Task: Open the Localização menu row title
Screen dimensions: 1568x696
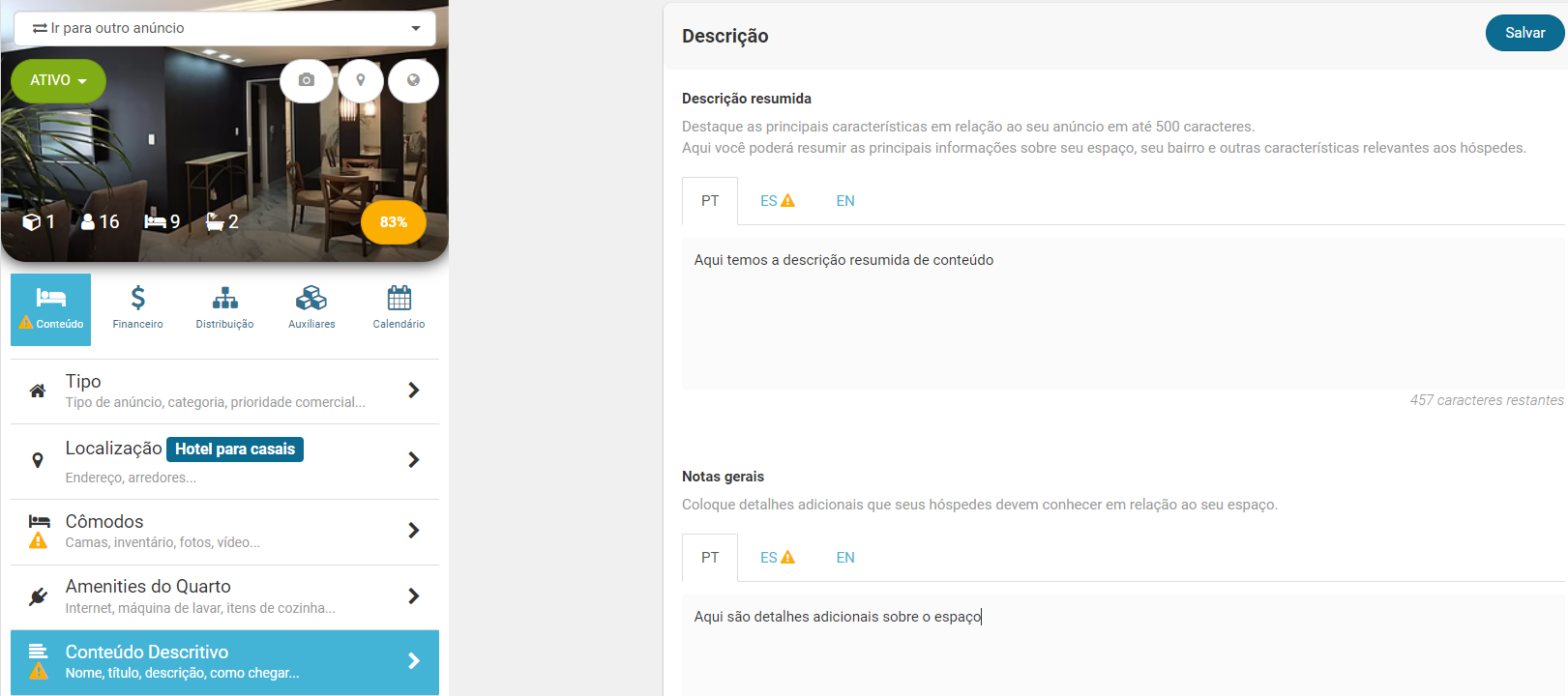Action: [113, 449]
